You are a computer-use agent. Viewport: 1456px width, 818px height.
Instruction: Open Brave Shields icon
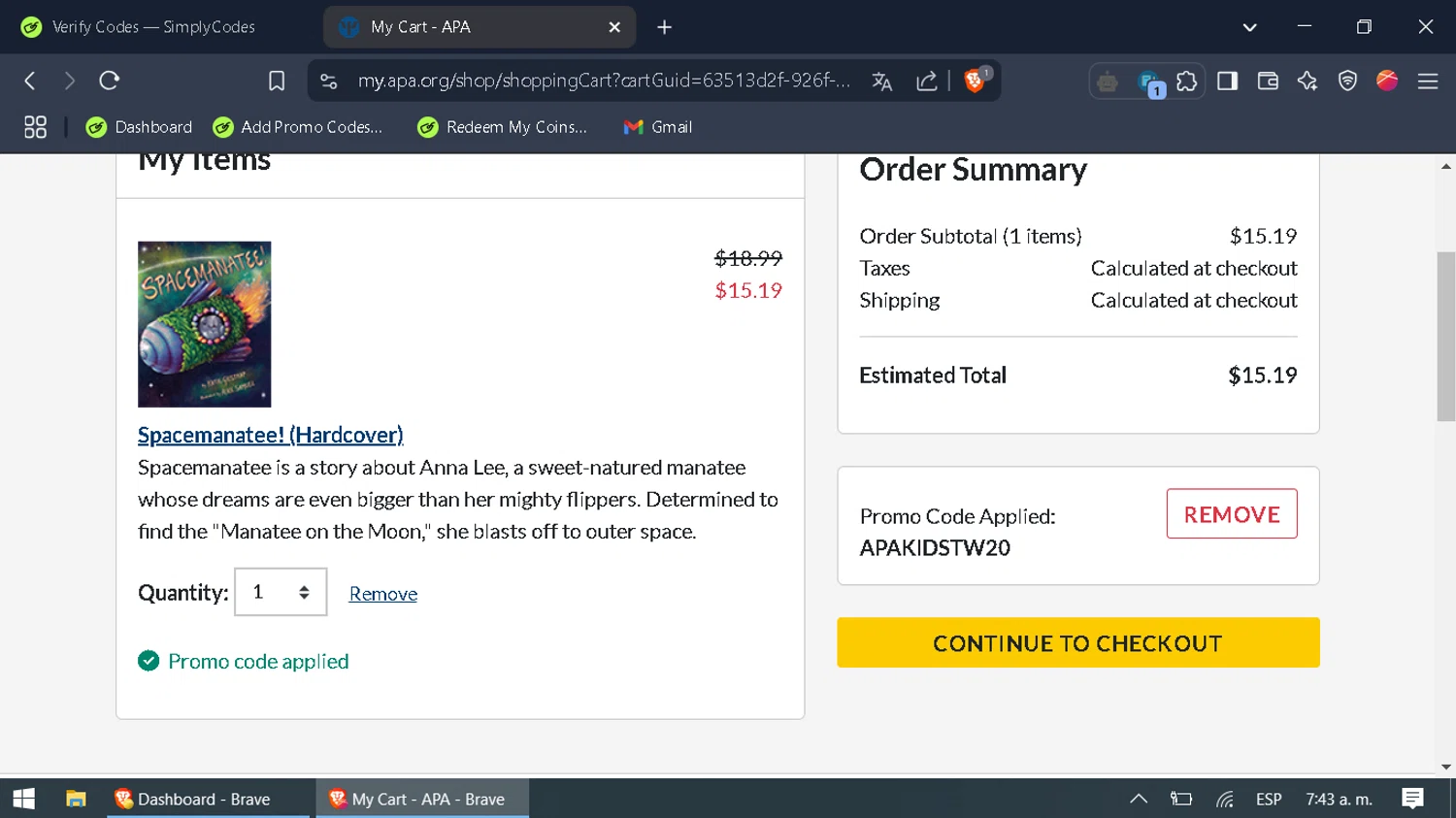coord(975,81)
